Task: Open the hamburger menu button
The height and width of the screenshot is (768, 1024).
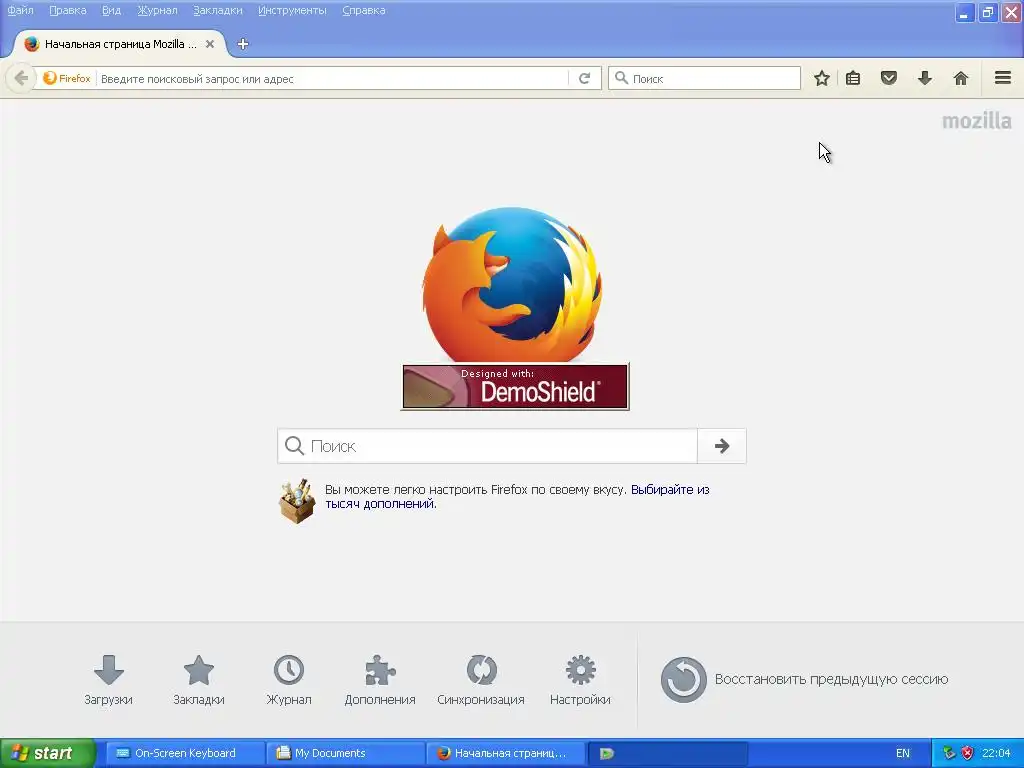Action: [1003, 78]
